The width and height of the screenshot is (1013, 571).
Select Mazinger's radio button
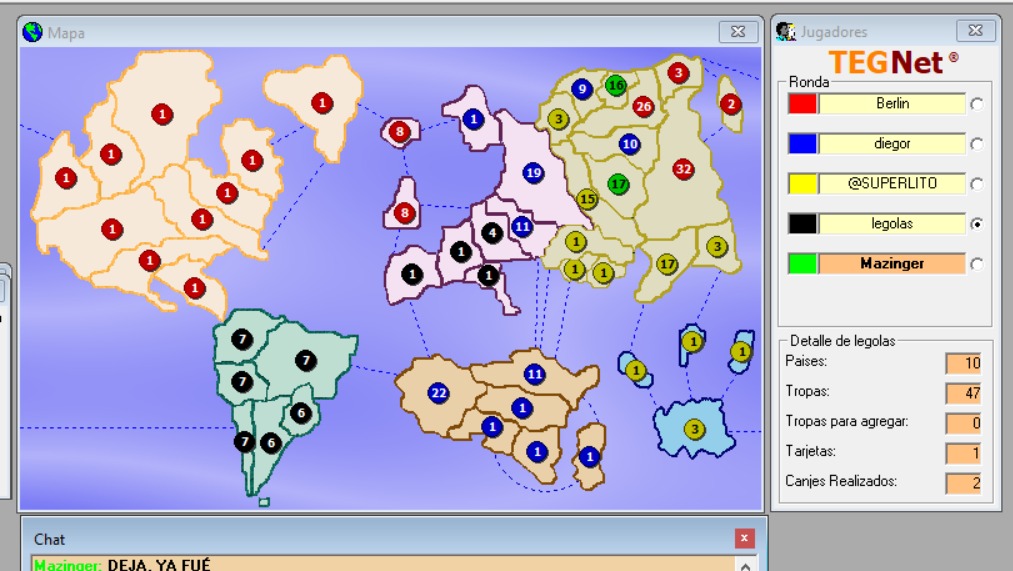click(976, 264)
